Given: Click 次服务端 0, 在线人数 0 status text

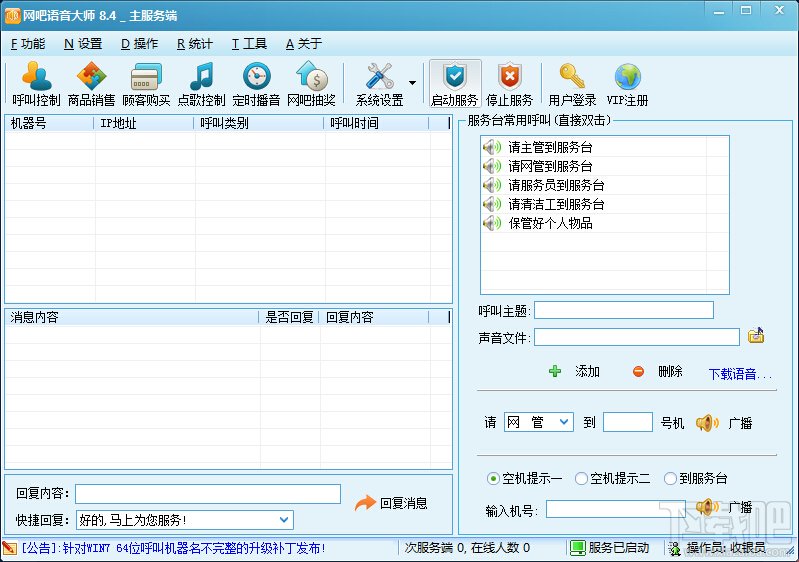Looking at the screenshot, I should click(x=467, y=548).
